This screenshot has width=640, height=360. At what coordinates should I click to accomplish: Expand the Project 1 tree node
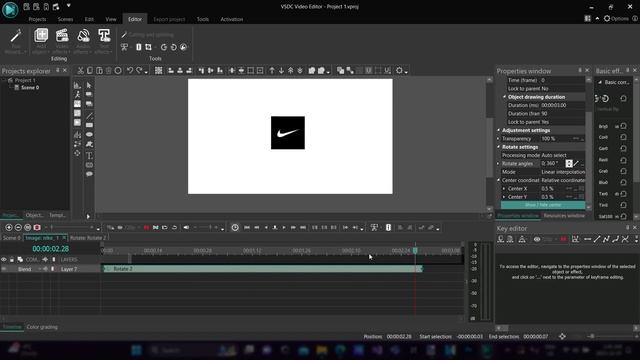(x=4, y=80)
